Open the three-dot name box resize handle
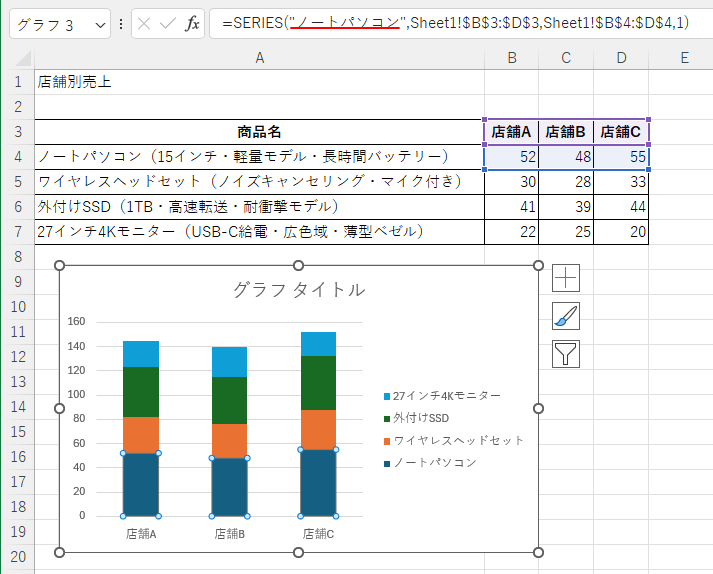 [x=121, y=24]
